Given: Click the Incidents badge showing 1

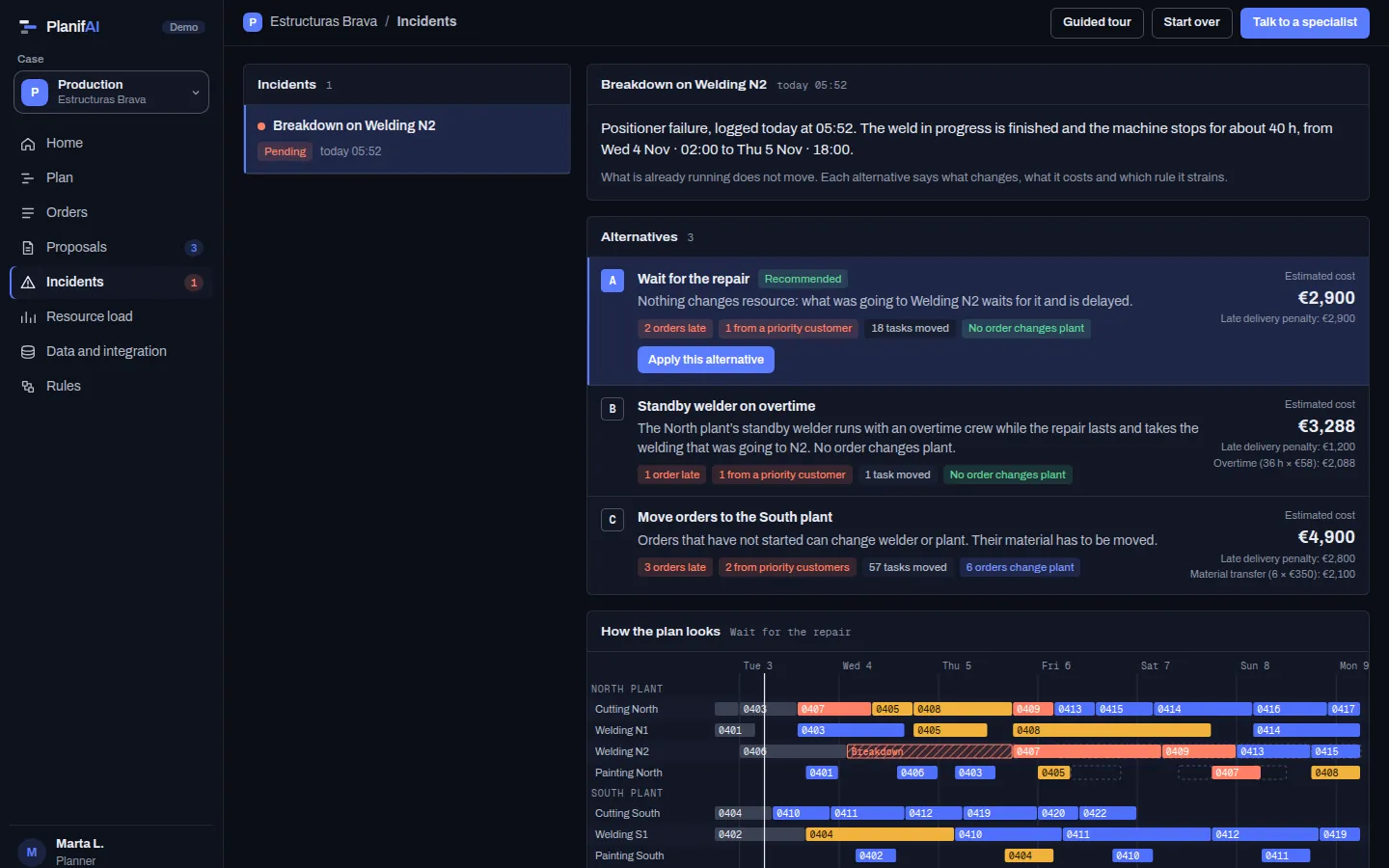Looking at the screenshot, I should (x=194, y=283).
